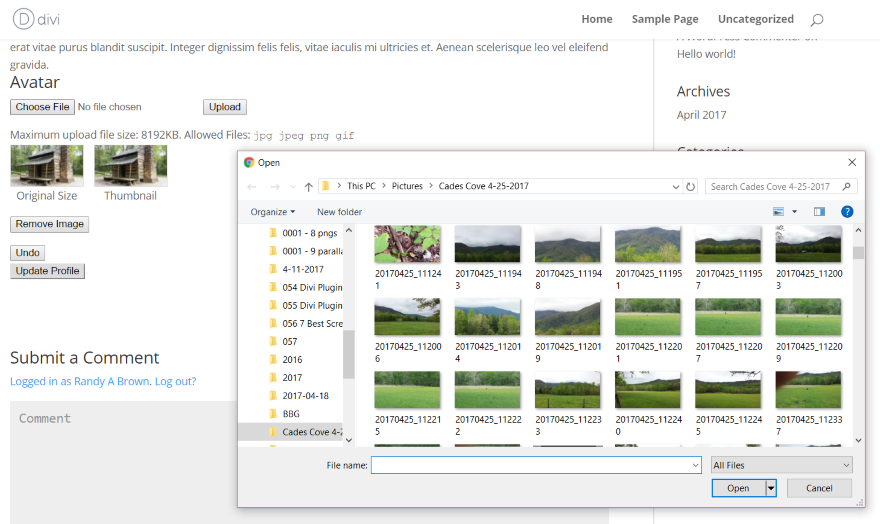Click the Up folder arrow in dialog
Screen dimensions: 880x524
[309, 187]
